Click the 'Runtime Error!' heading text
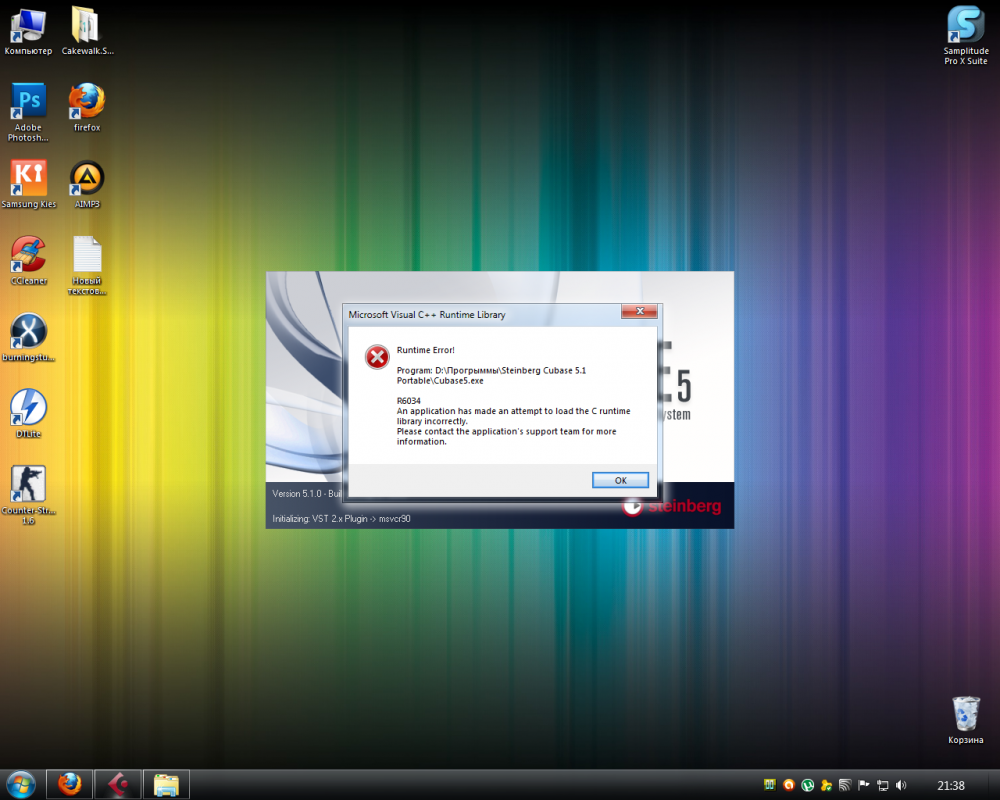1000x800 pixels. click(425, 350)
